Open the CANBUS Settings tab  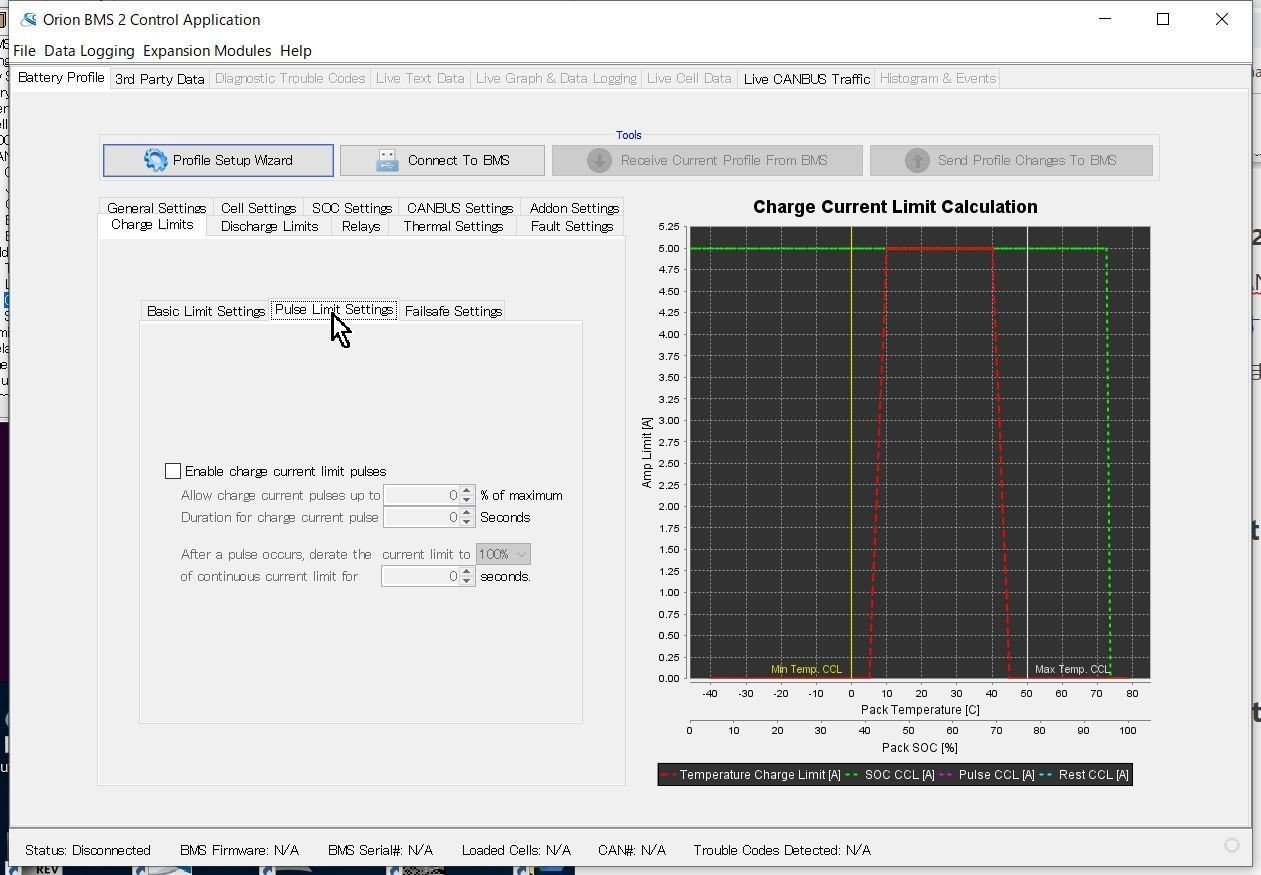[460, 208]
